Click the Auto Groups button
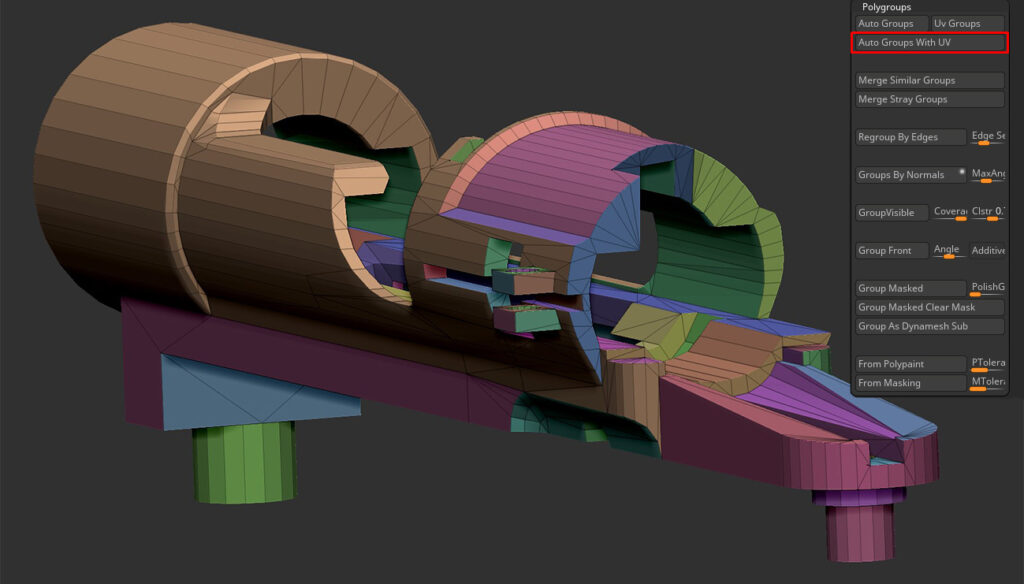1024x584 pixels. [x=891, y=24]
